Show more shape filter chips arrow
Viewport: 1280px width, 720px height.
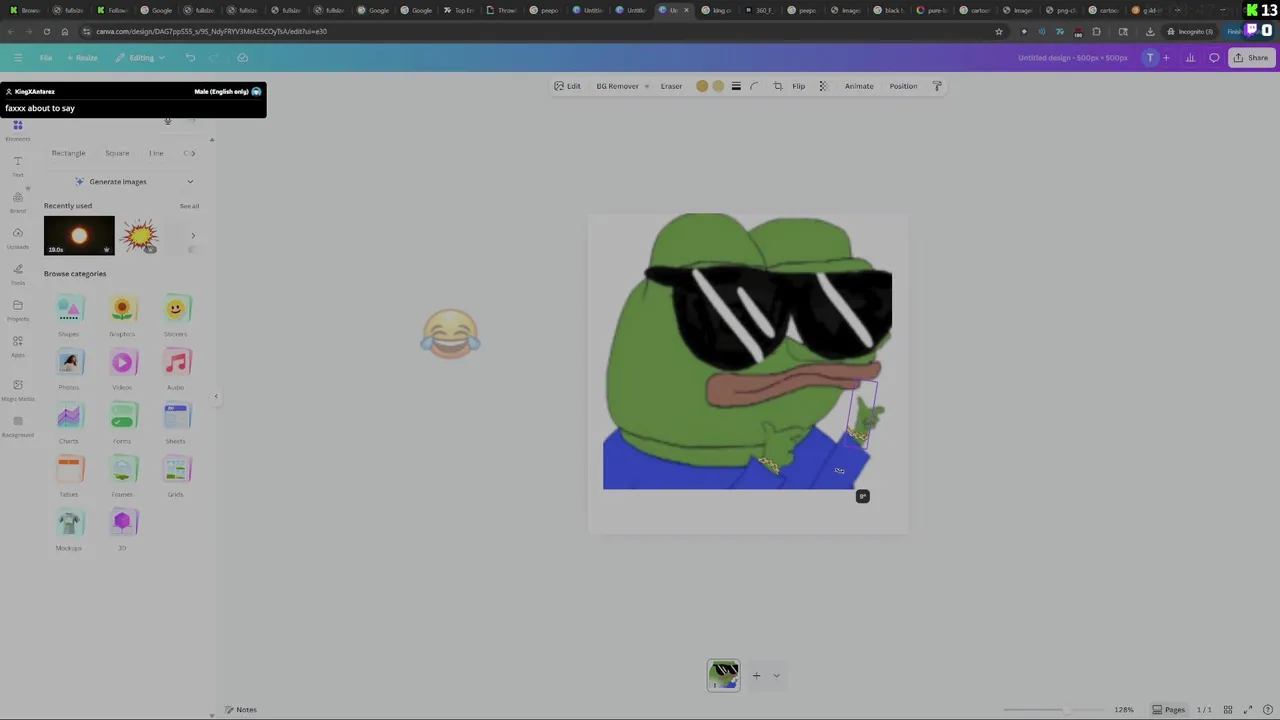tap(192, 153)
